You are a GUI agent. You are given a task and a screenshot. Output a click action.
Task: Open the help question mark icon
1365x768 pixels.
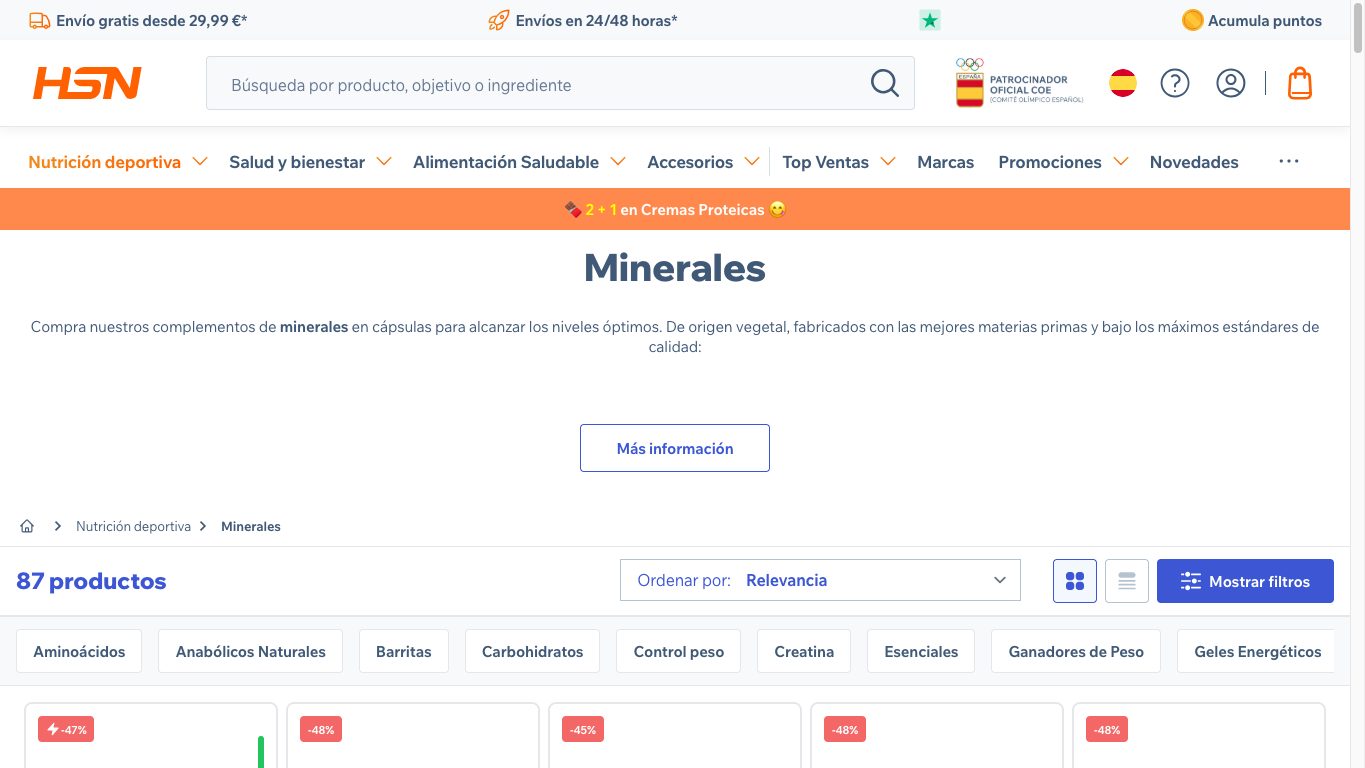[1175, 83]
